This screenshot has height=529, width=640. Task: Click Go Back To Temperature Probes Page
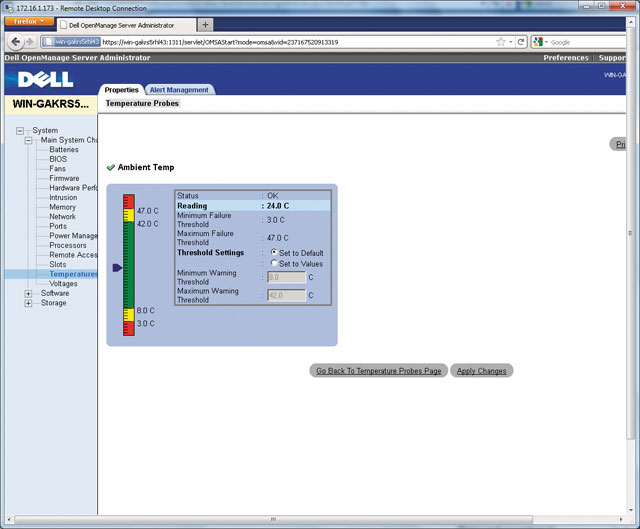point(378,371)
